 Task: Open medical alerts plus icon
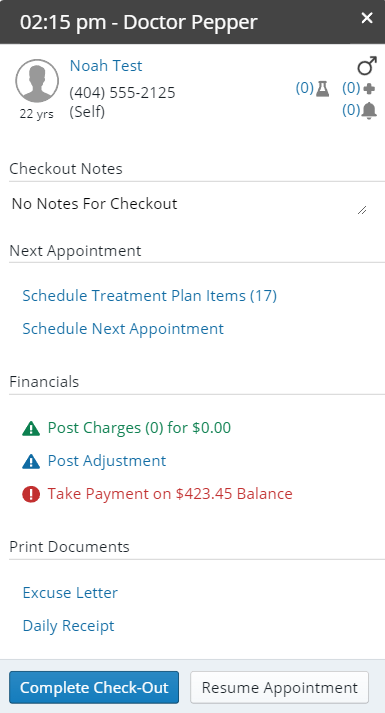[370, 88]
